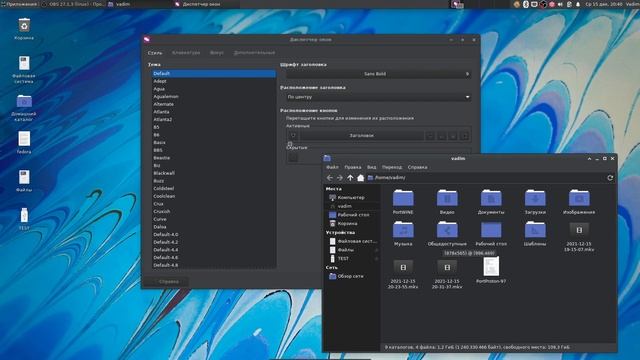Select Adept theme in list

tap(214, 81)
